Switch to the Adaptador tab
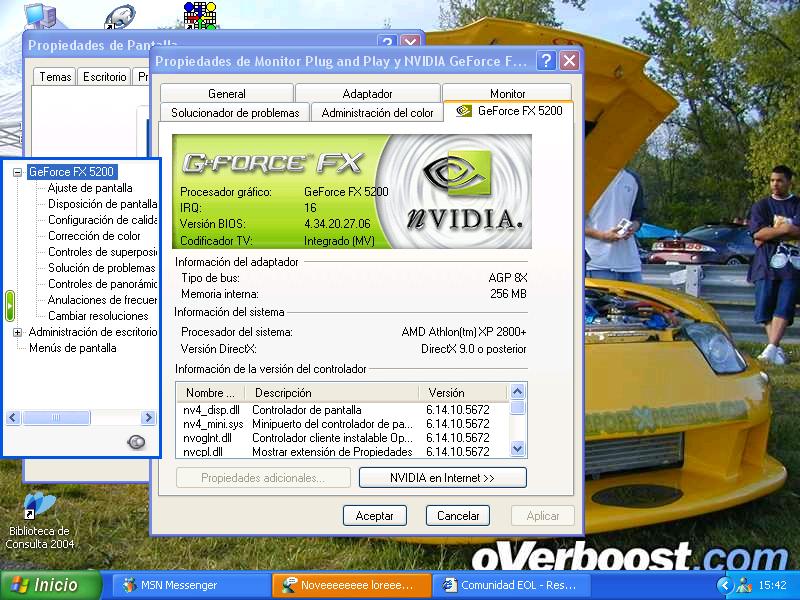800x600 pixels. coord(367,93)
